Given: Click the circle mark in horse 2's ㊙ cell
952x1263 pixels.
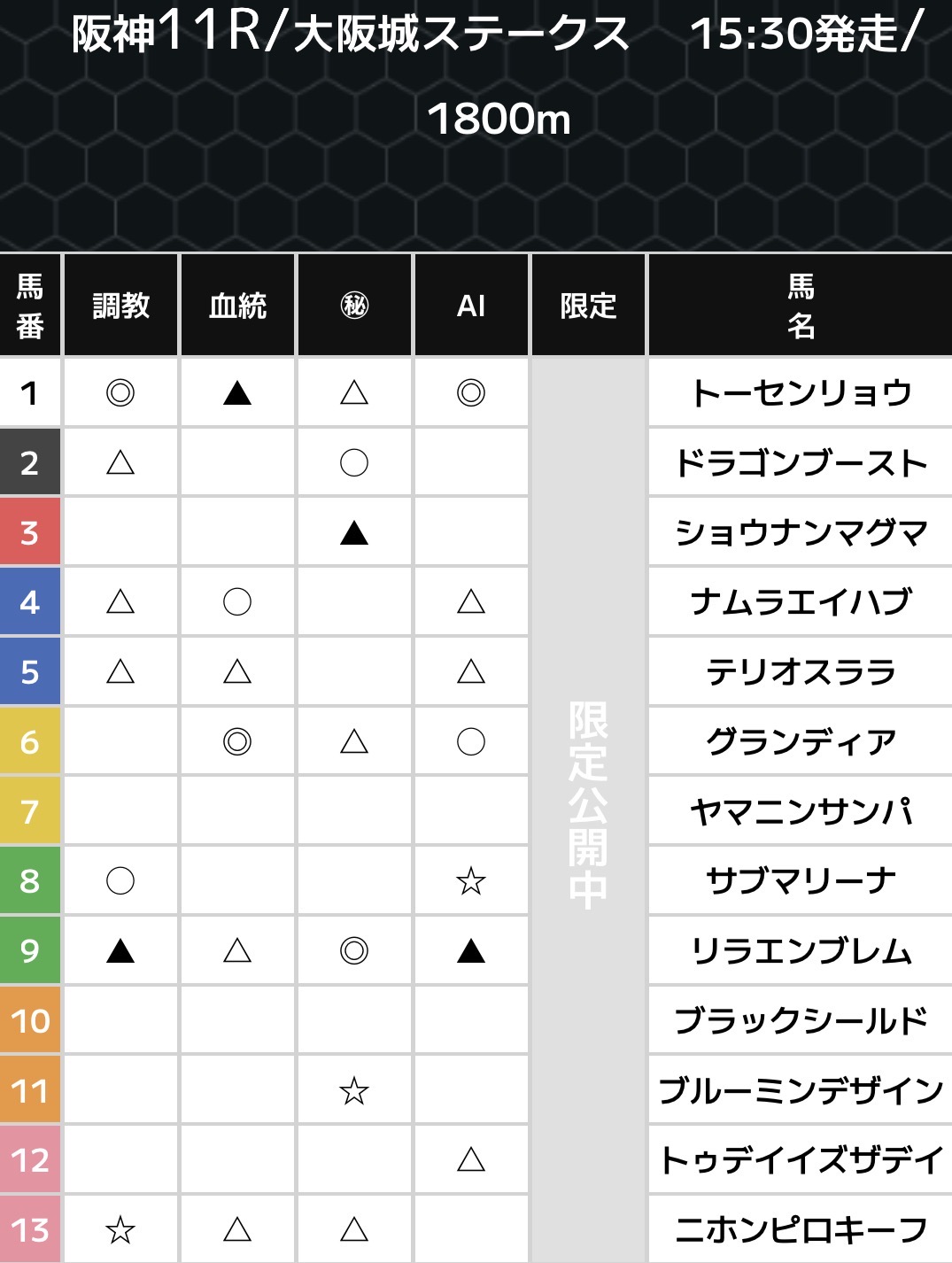Looking at the screenshot, I should tap(354, 462).
